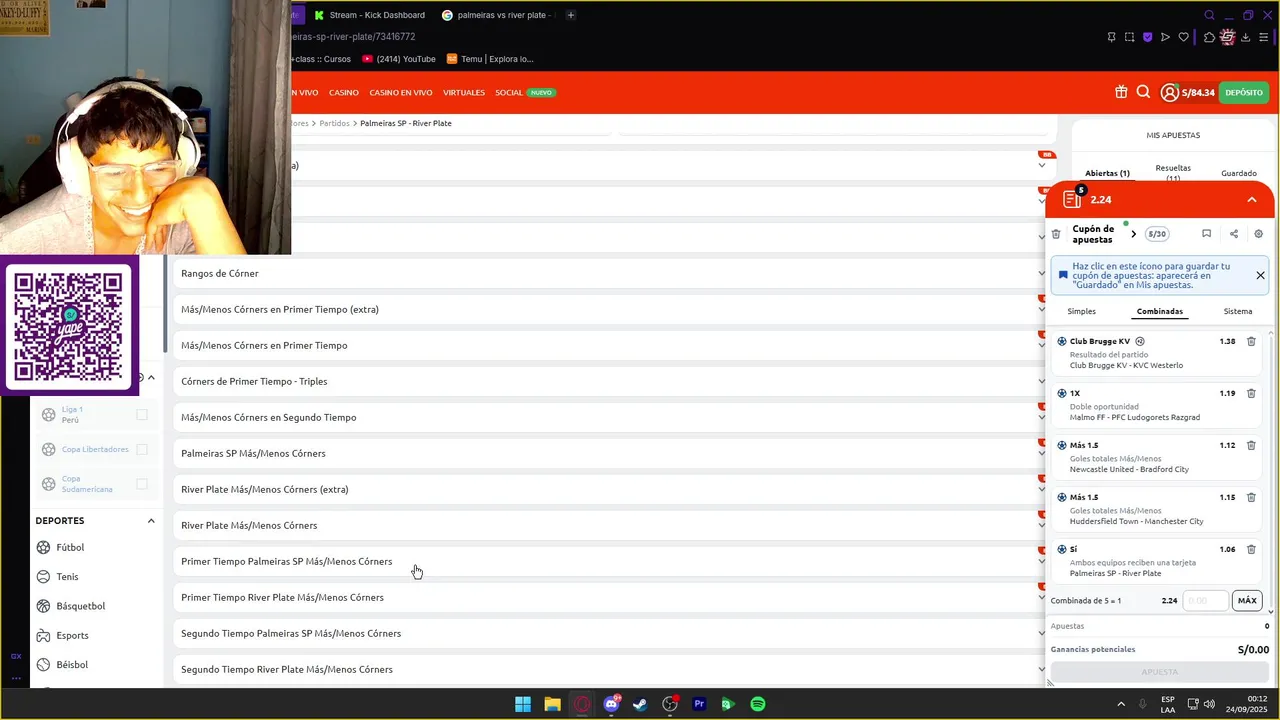Open the Guardado bets tab
Screen dimensions: 1280x720
[1238, 173]
